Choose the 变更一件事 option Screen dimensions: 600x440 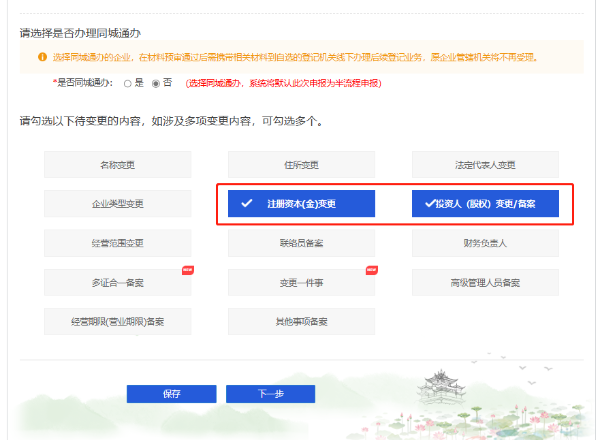[301, 282]
